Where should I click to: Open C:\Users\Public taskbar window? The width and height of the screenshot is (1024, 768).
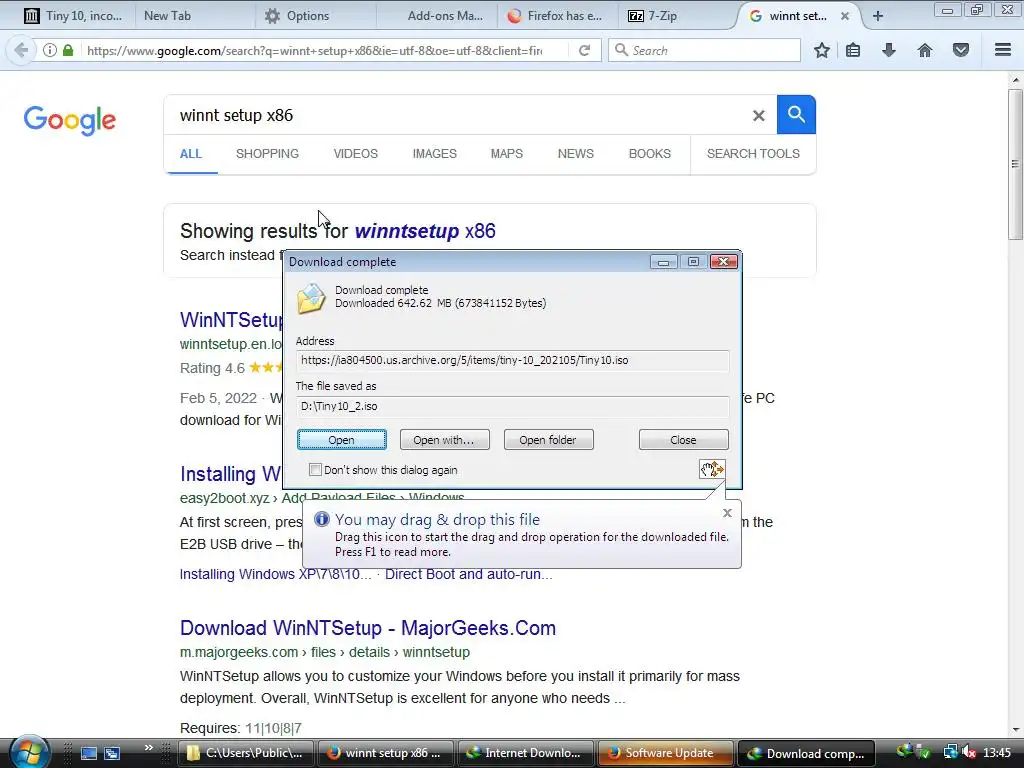(246, 753)
